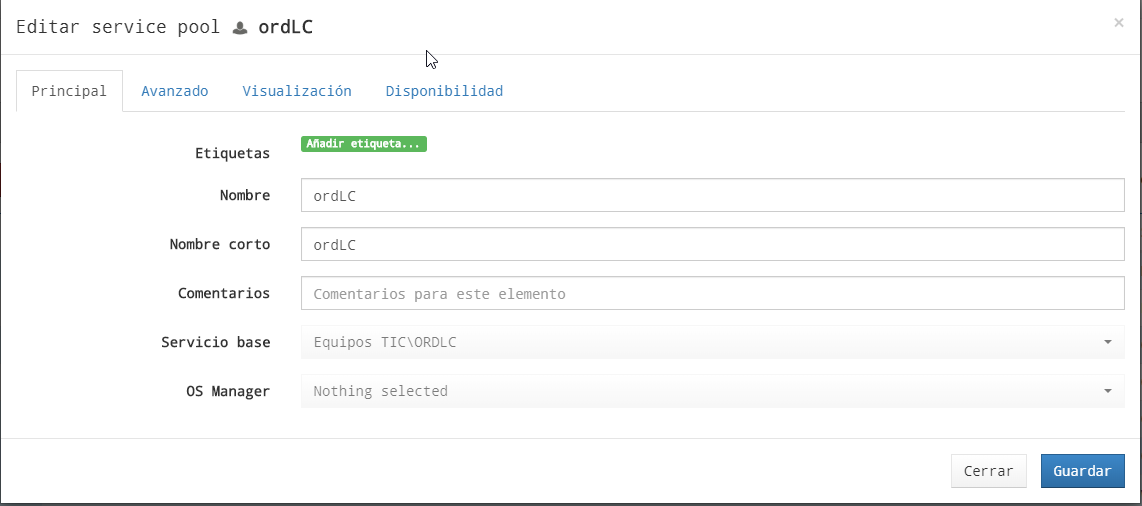The image size is (1142, 506).
Task: Click the Servicio base label
Action: coord(216,342)
